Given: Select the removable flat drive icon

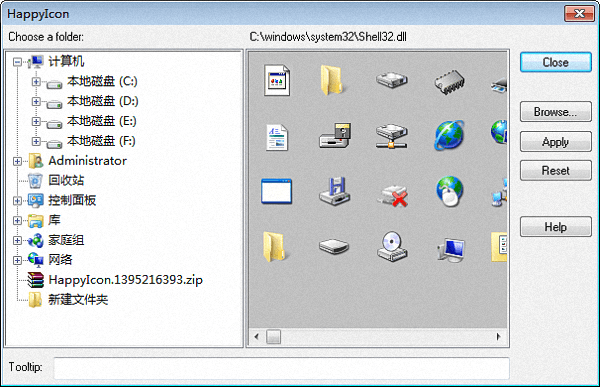Looking at the screenshot, I should pyautogui.click(x=334, y=246).
